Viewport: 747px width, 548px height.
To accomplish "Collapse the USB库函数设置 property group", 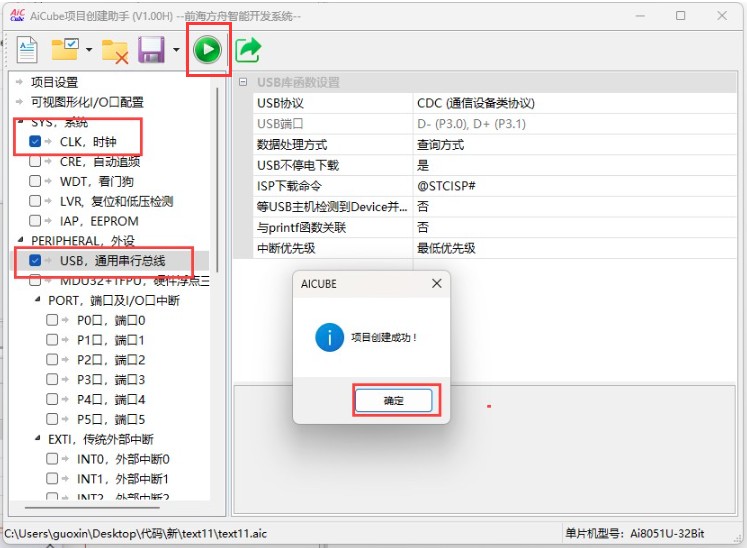I will 243,82.
